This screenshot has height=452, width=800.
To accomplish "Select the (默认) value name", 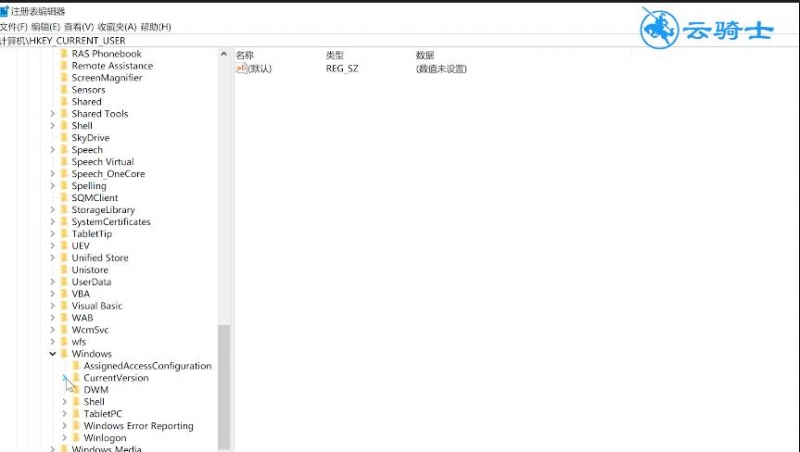I will pos(260,68).
